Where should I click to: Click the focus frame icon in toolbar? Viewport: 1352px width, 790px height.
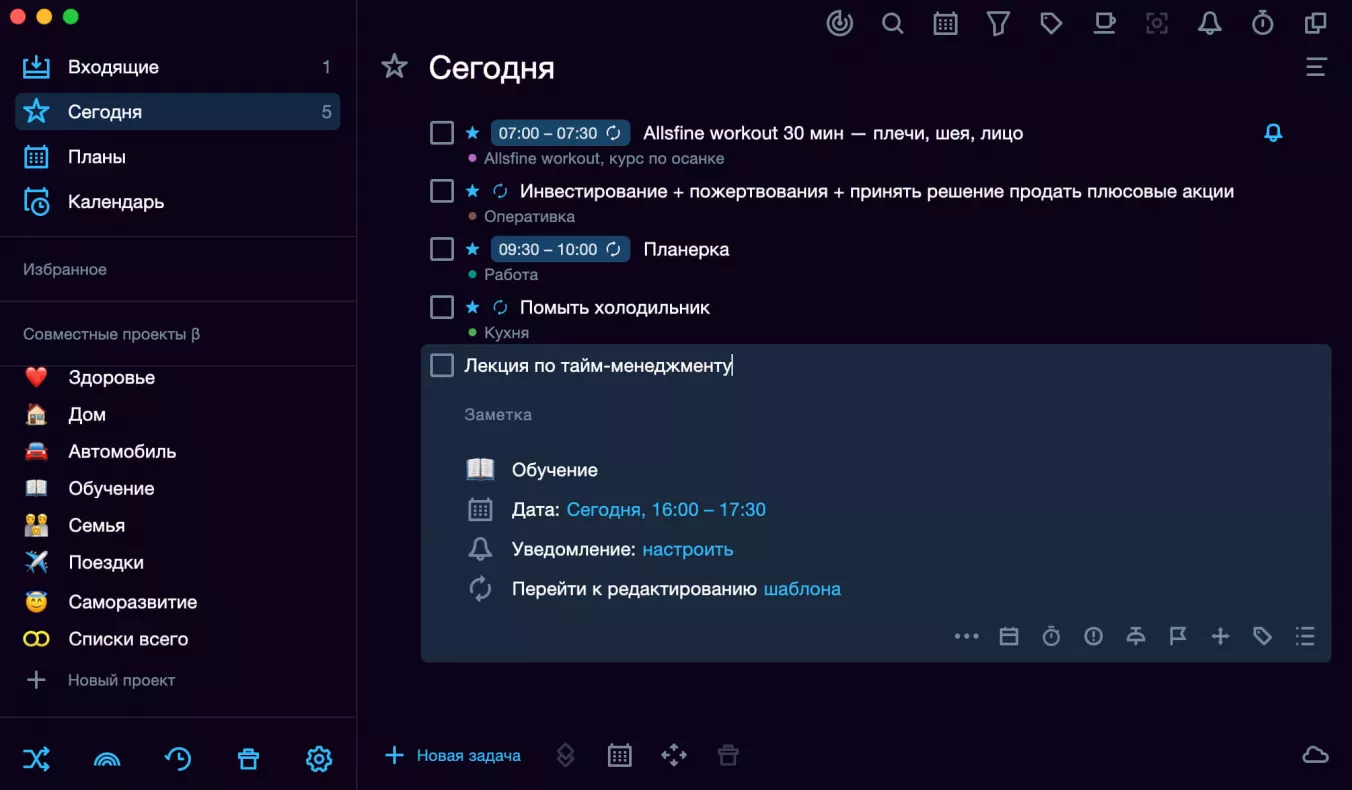(x=1157, y=23)
